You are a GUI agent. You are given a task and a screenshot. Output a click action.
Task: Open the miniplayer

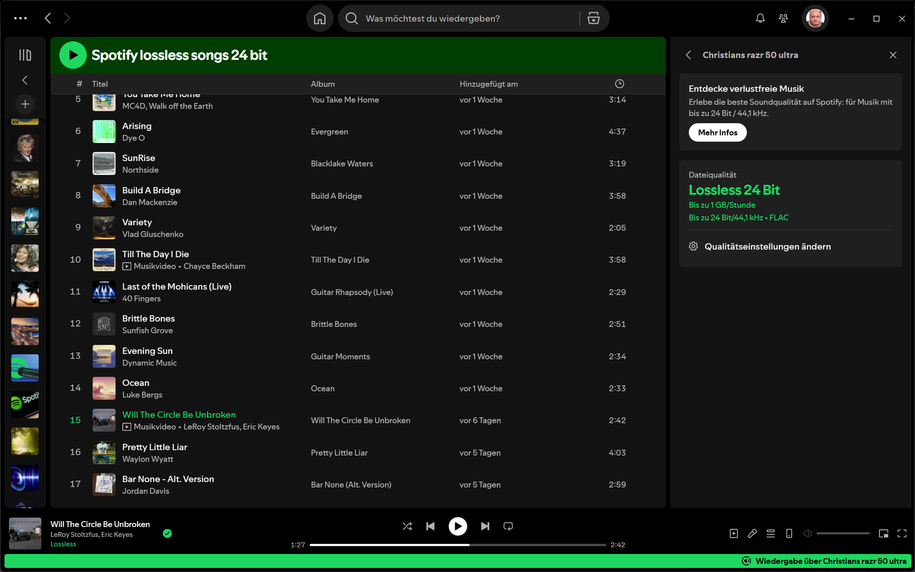[883, 534]
